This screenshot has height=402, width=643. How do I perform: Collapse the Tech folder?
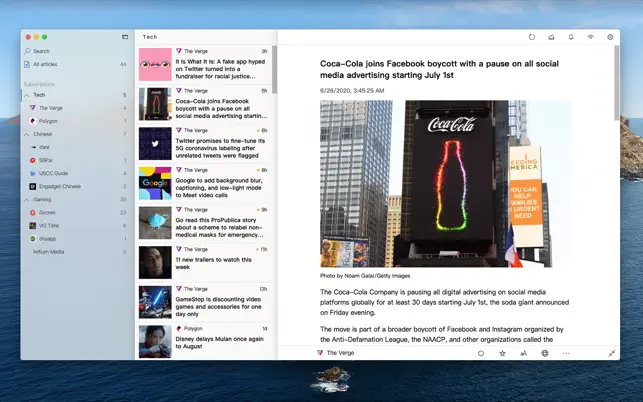[26, 95]
